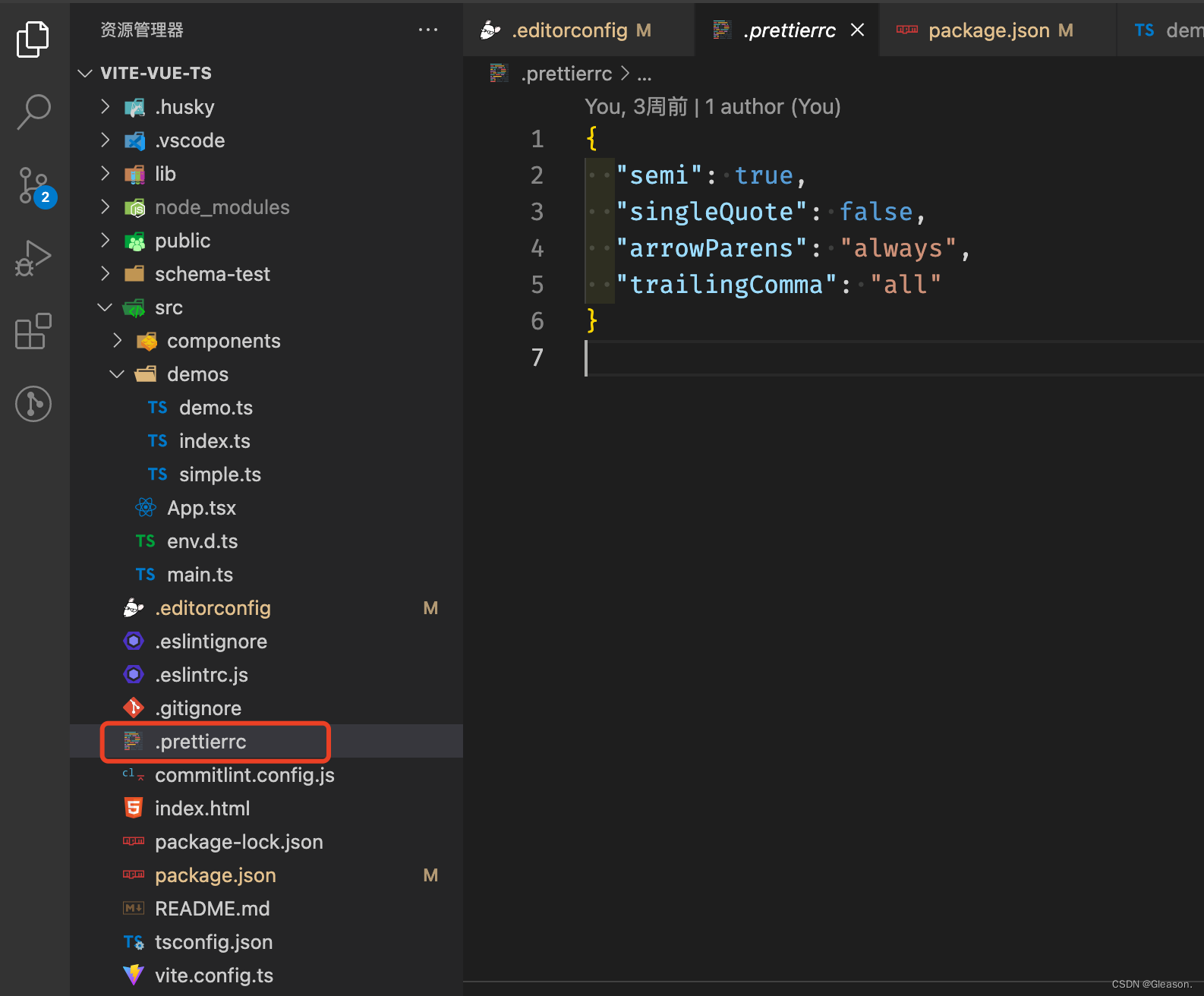Viewport: 1204px width, 996px height.
Task: Click the Vite icon beside vite.config.ts
Action: click(x=134, y=975)
